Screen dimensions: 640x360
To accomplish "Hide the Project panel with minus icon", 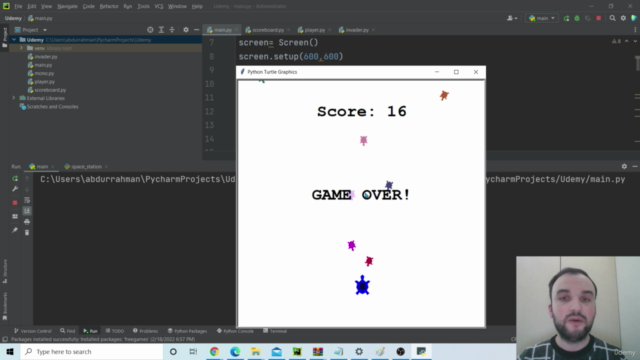I will point(196,30).
